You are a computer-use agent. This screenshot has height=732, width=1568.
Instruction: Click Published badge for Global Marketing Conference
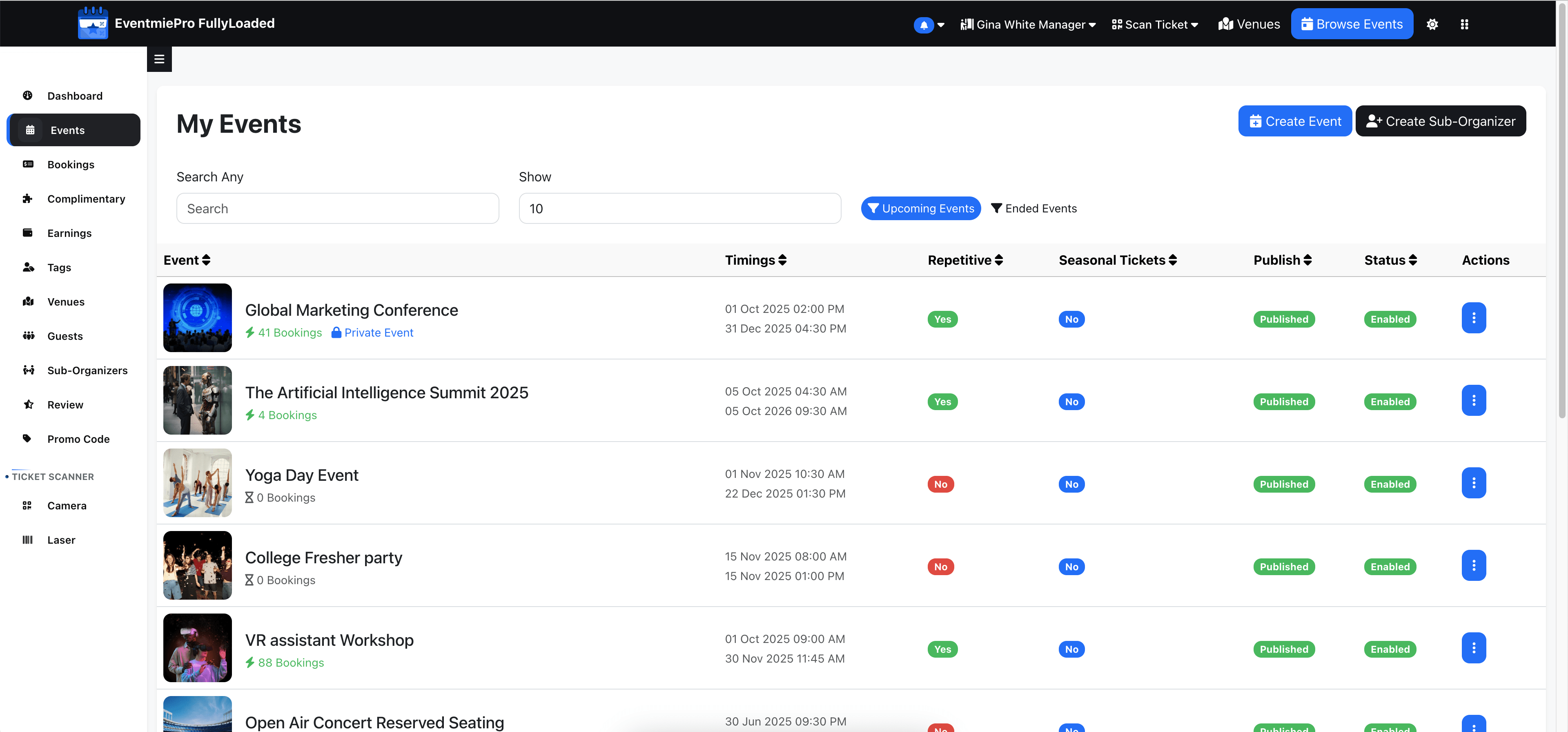tap(1283, 319)
